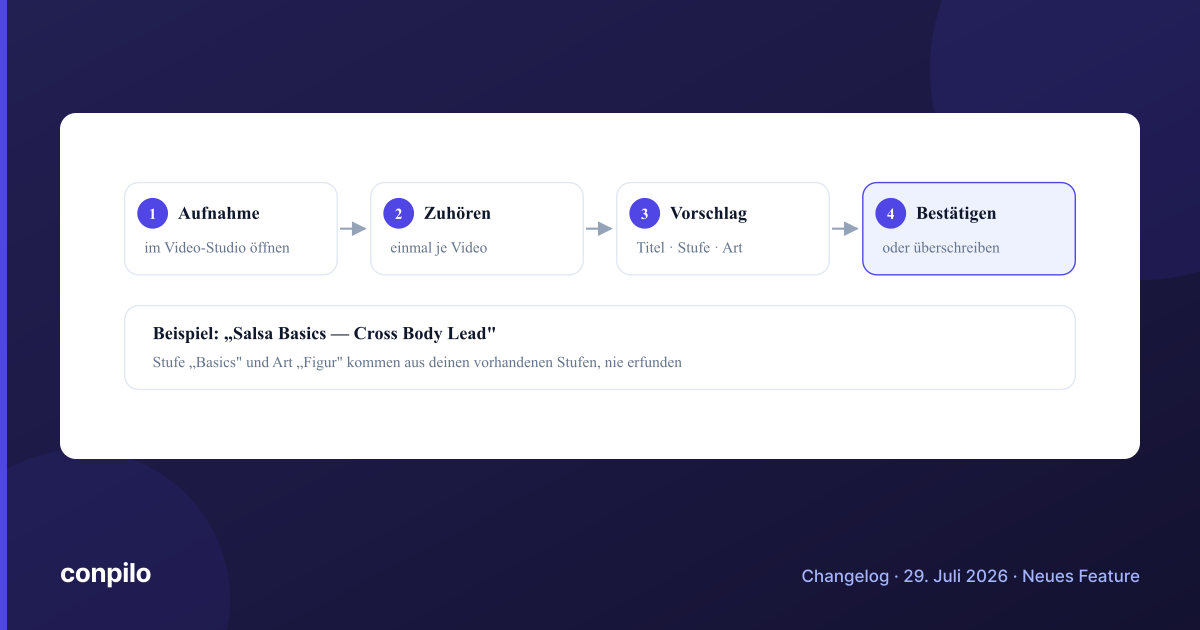The height and width of the screenshot is (630, 1200).
Task: Click arrow between Aufnahme and Zuhören
Action: (x=354, y=229)
